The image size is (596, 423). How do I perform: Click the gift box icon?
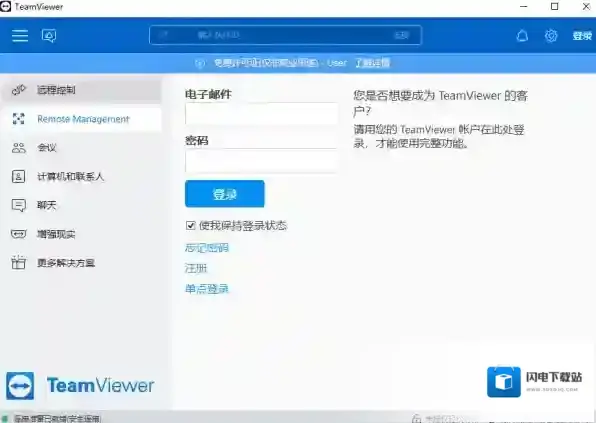click(x=19, y=263)
